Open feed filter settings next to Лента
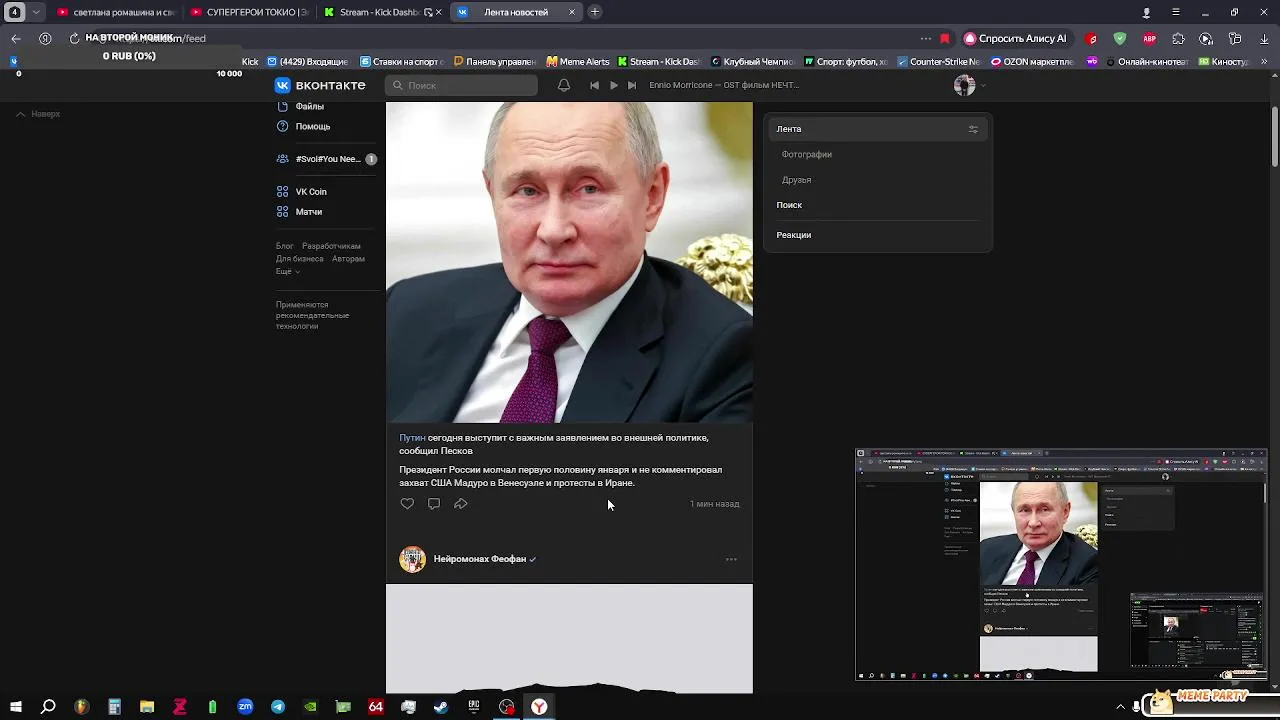The height and width of the screenshot is (720, 1280). [x=973, y=129]
